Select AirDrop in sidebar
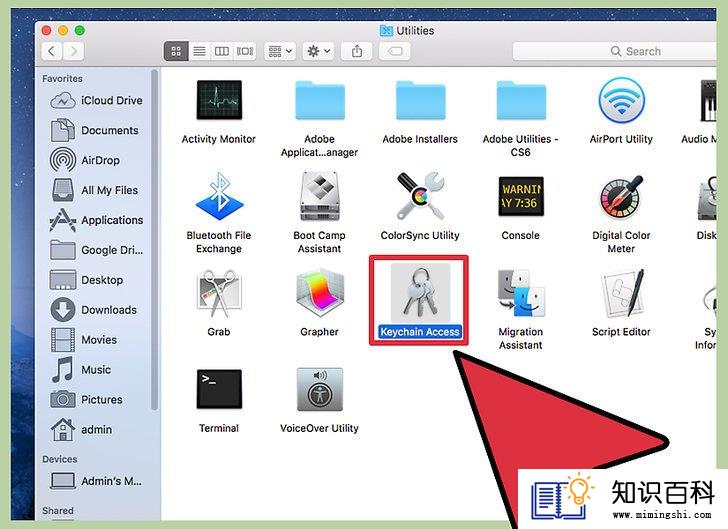728x529 pixels. point(85,160)
